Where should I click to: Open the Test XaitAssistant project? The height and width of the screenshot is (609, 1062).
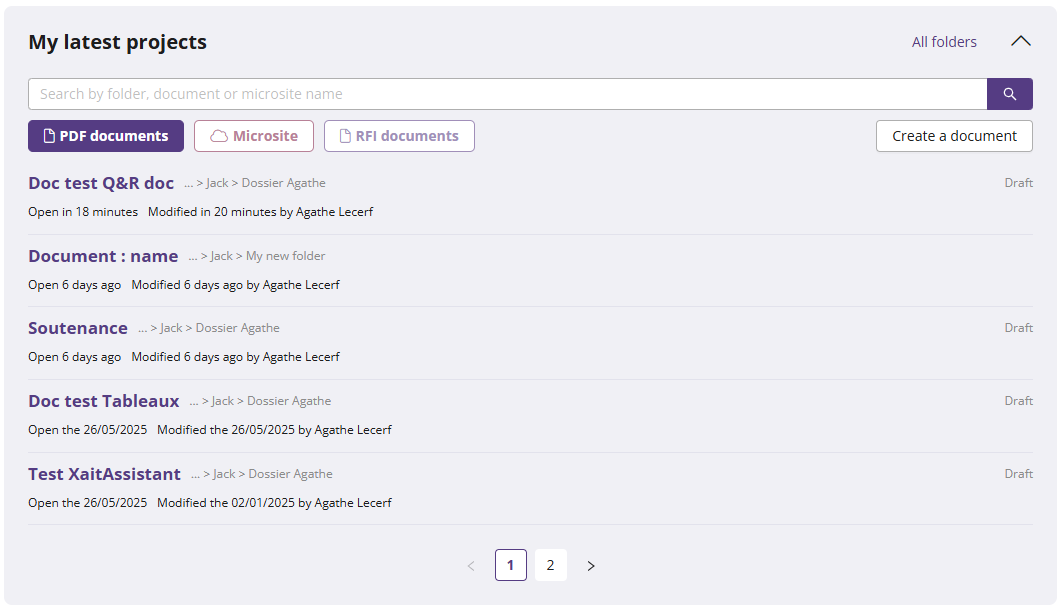(x=104, y=474)
